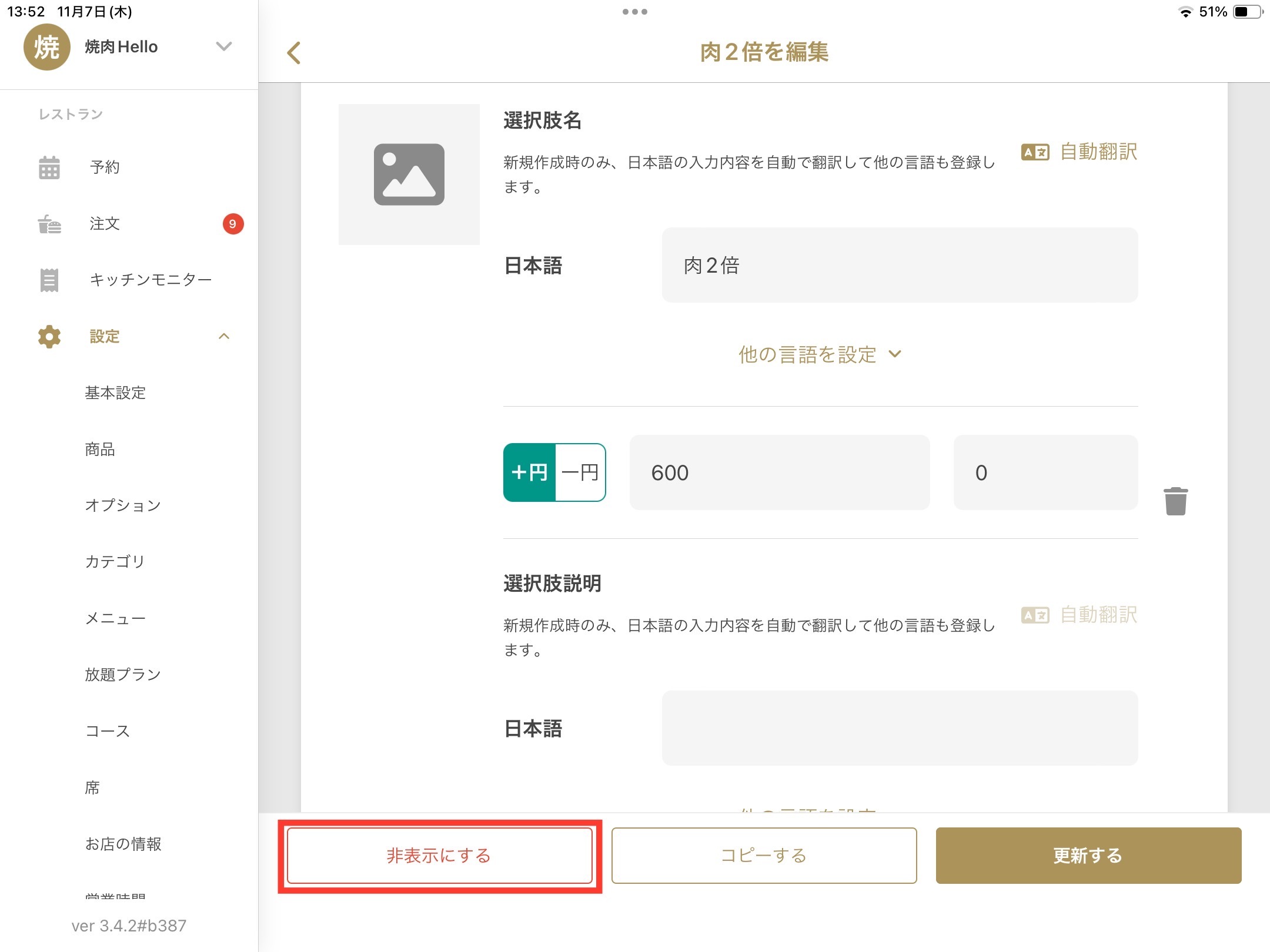This screenshot has height=952, width=1270.
Task: Click the 設定 label in the sidebar
Action: [105, 336]
